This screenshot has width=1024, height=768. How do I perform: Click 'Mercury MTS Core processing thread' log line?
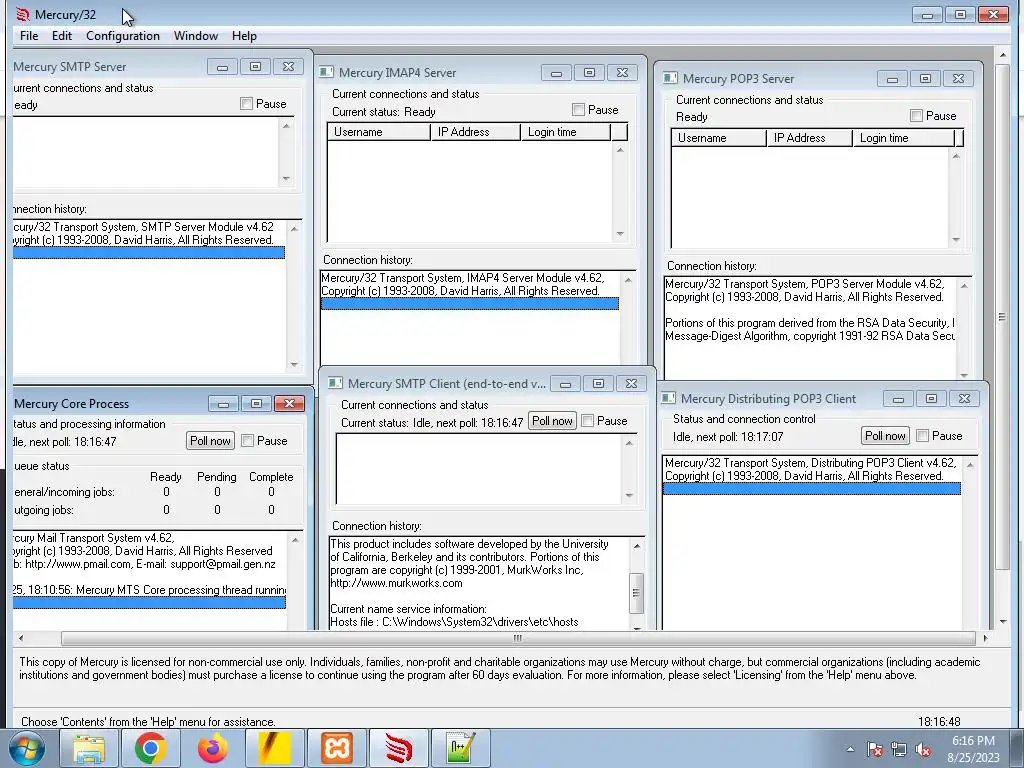(x=150, y=590)
